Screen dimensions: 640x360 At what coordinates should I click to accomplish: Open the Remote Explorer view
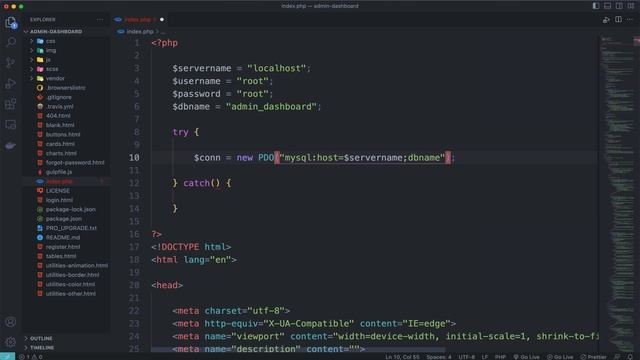tap(11, 124)
